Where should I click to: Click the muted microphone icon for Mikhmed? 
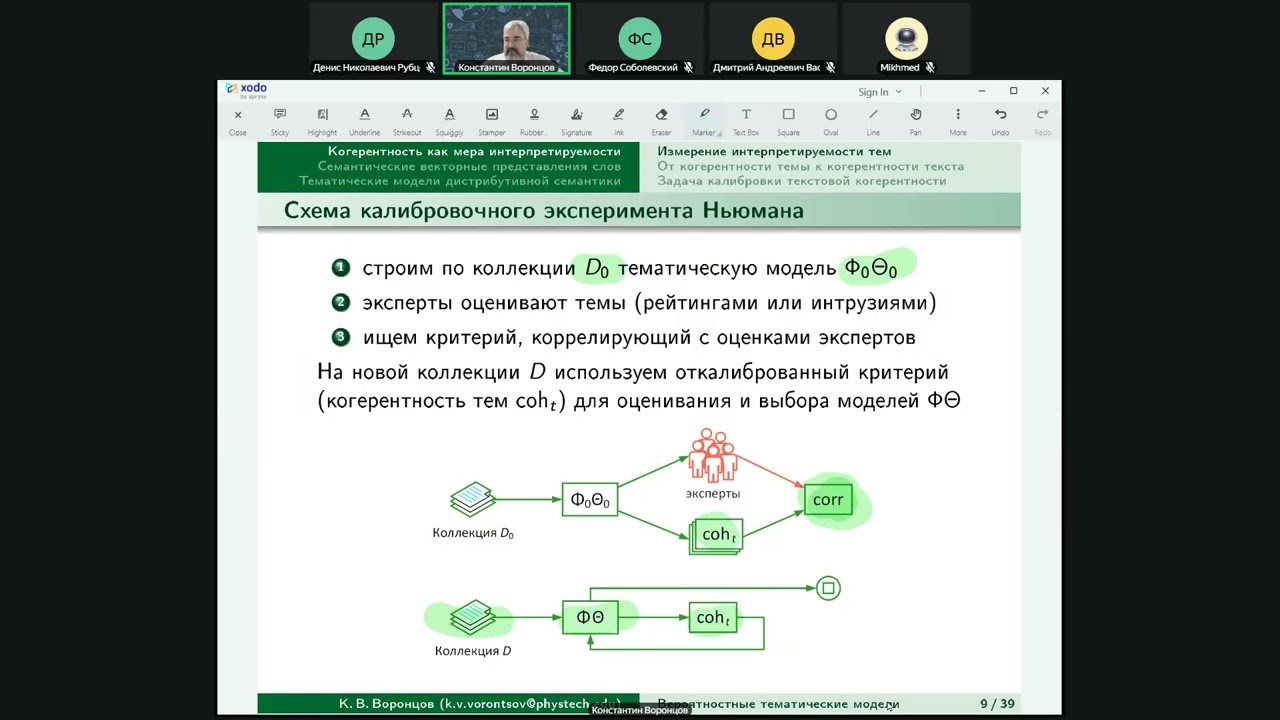pos(930,68)
